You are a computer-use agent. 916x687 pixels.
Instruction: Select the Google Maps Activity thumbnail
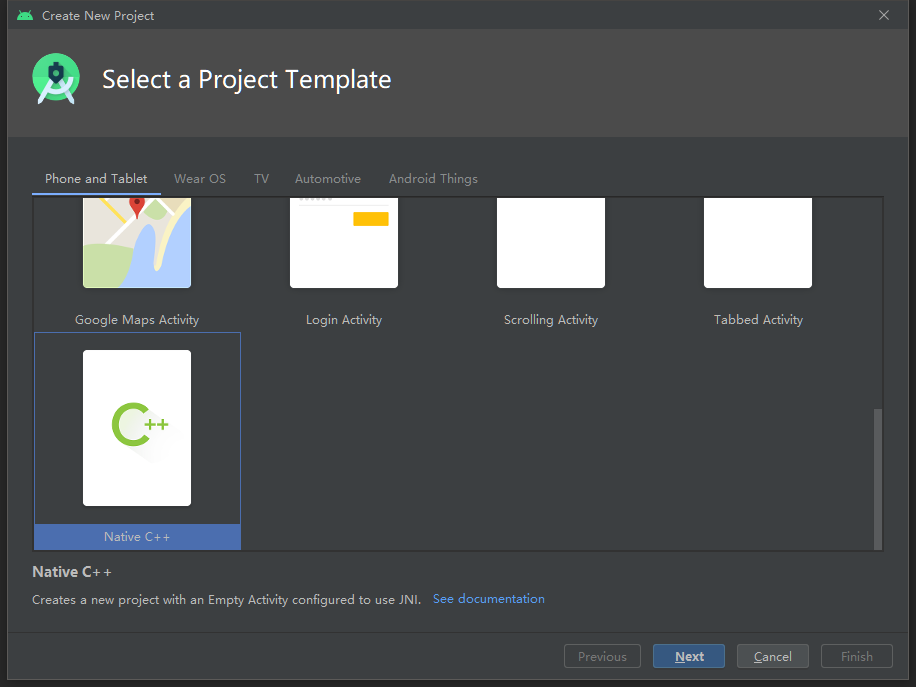[x=137, y=242]
